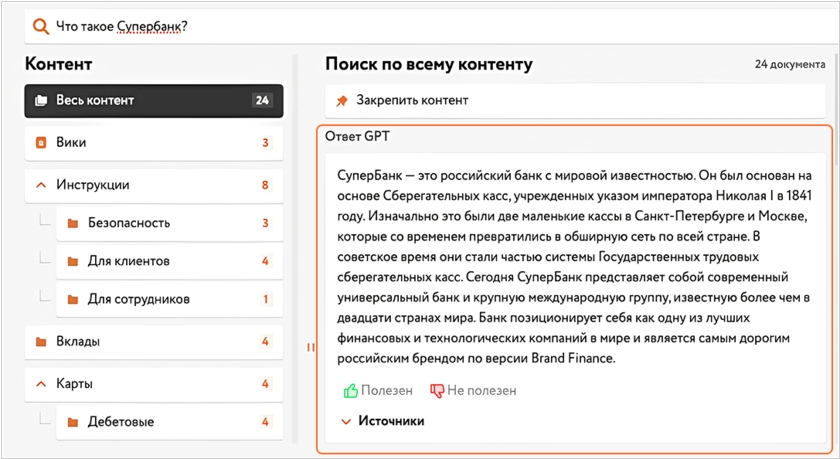Select the 'Весь контент' category
The width and height of the screenshot is (840, 459).
tap(154, 100)
